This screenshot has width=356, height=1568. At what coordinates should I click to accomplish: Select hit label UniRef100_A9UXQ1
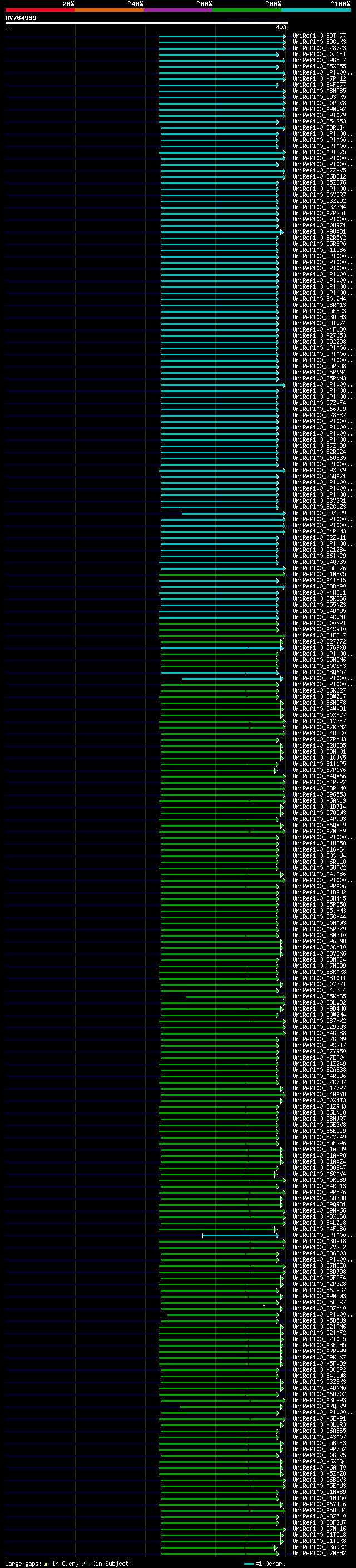(x=319, y=231)
